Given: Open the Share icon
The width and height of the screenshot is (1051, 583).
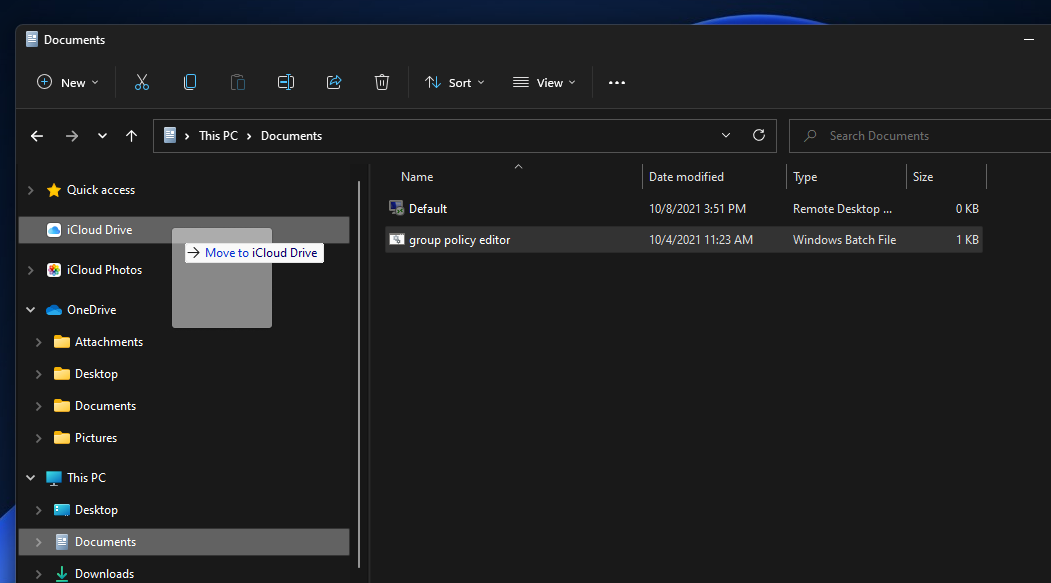Looking at the screenshot, I should [x=333, y=82].
